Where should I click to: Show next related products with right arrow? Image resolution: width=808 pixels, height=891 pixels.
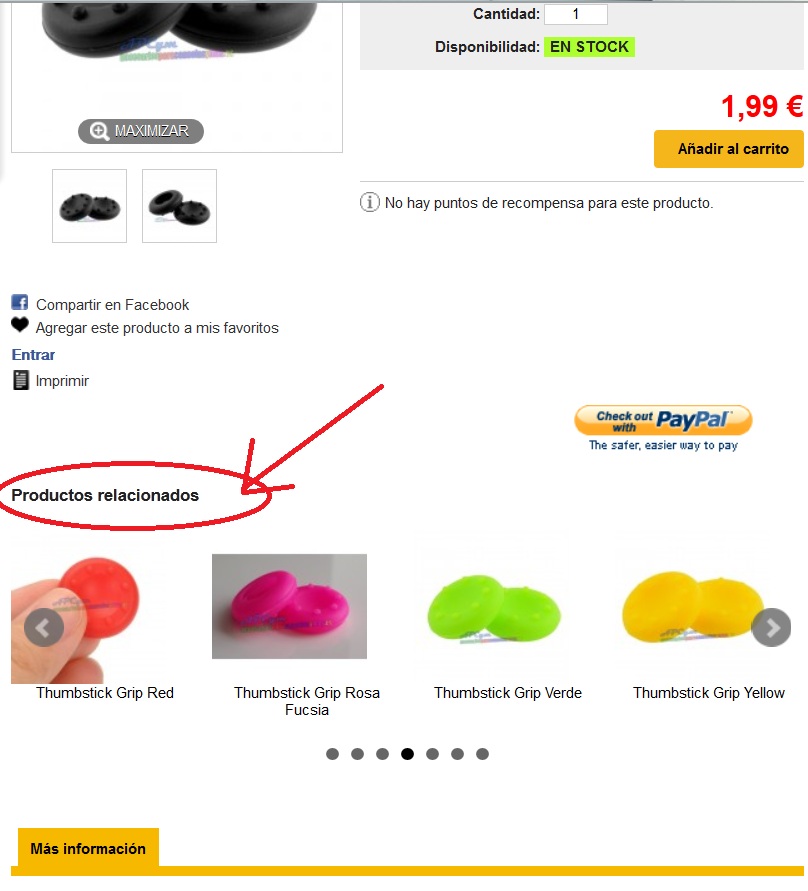point(771,627)
